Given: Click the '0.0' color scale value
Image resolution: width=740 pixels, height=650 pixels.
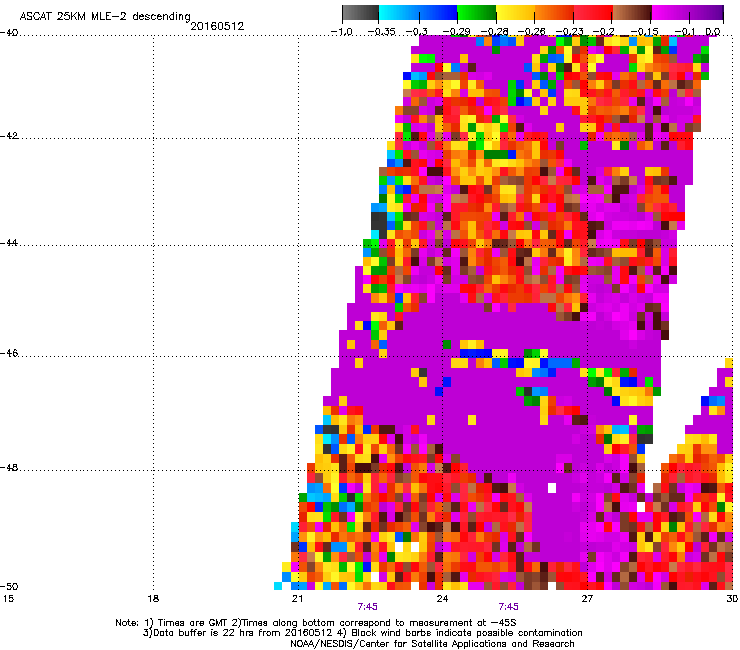Looking at the screenshot, I should 713,32.
